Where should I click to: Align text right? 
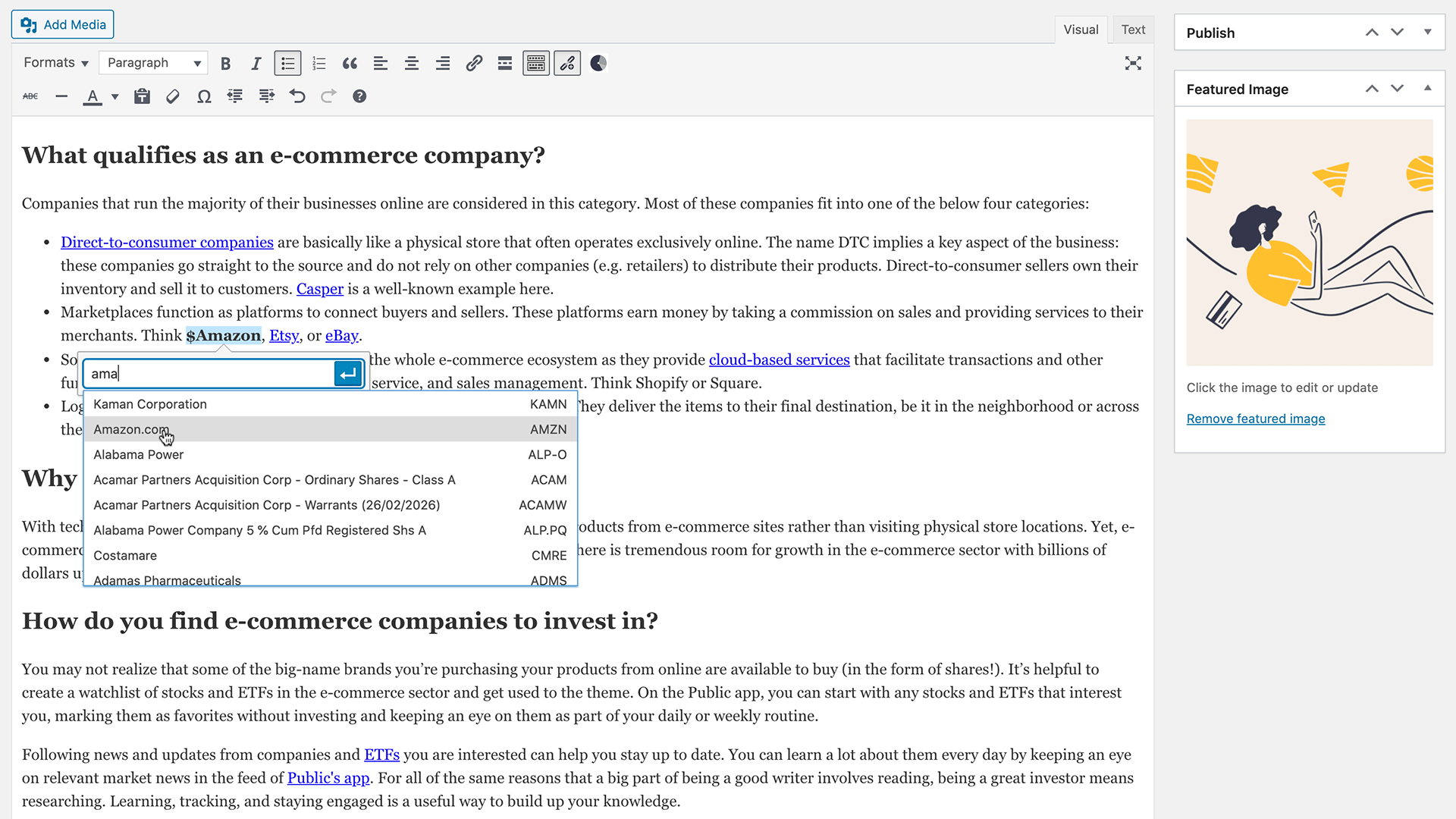tap(443, 63)
